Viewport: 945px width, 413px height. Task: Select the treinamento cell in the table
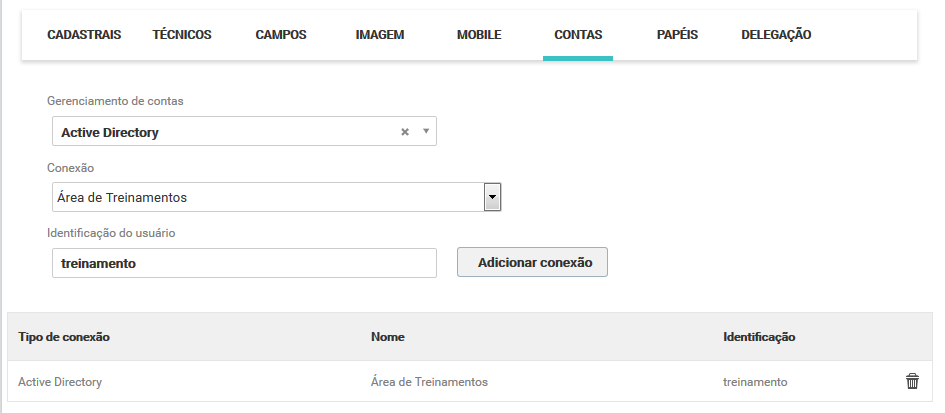[755, 382]
